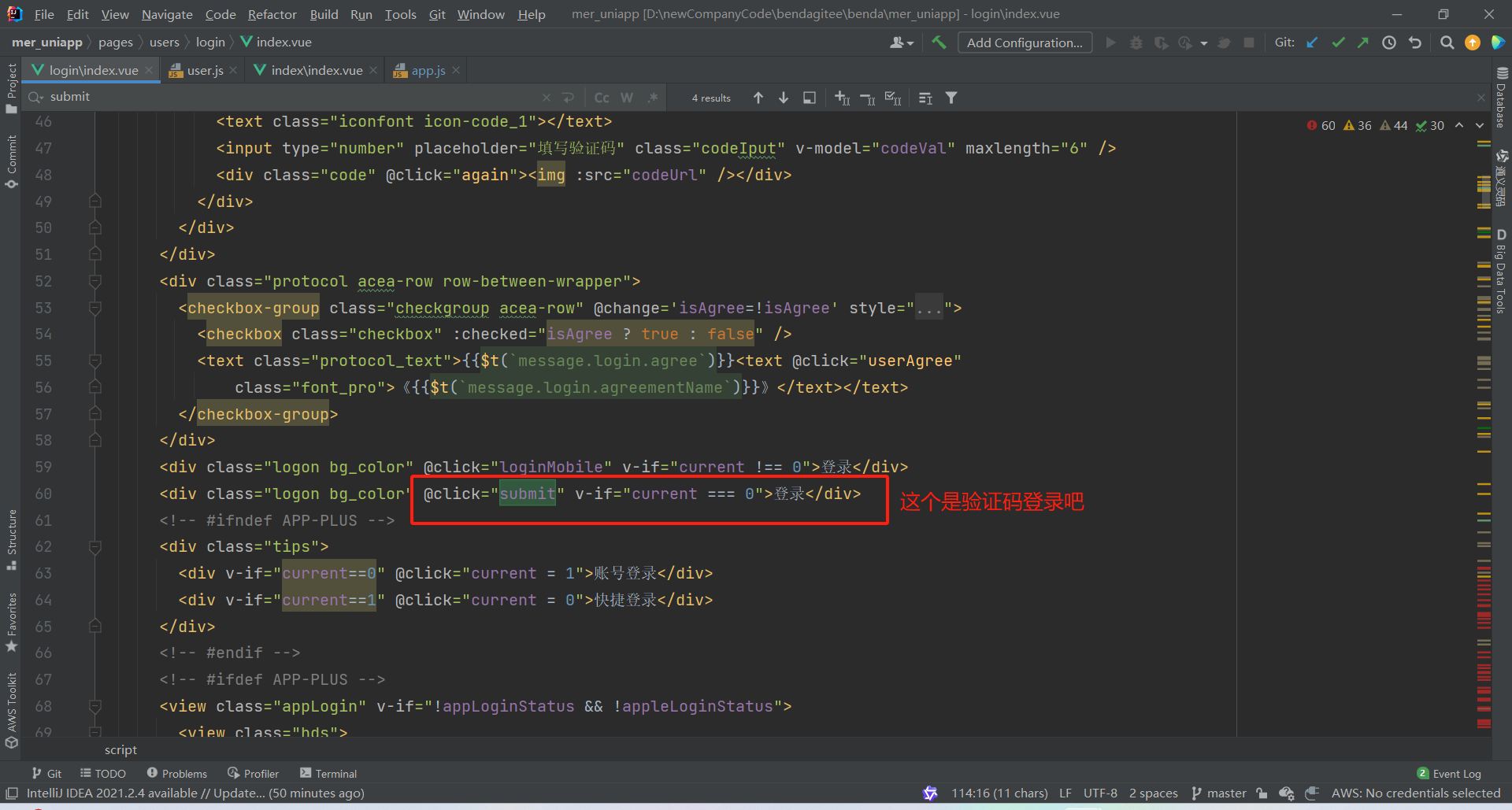Open Git Show History clock icon
This screenshot has height=810, width=1512.
1389,43
